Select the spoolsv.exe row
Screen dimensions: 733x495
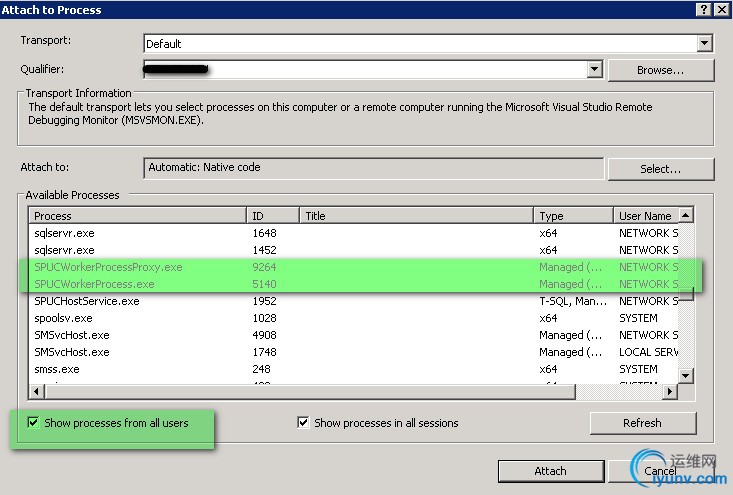point(354,318)
